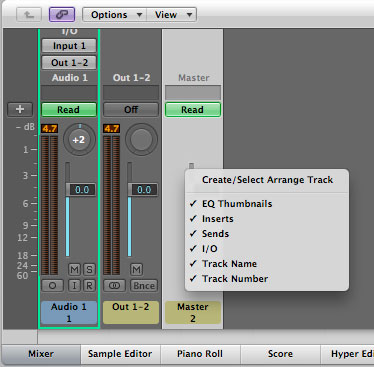Open Audio 1 Read automation mode menu

pos(69,110)
